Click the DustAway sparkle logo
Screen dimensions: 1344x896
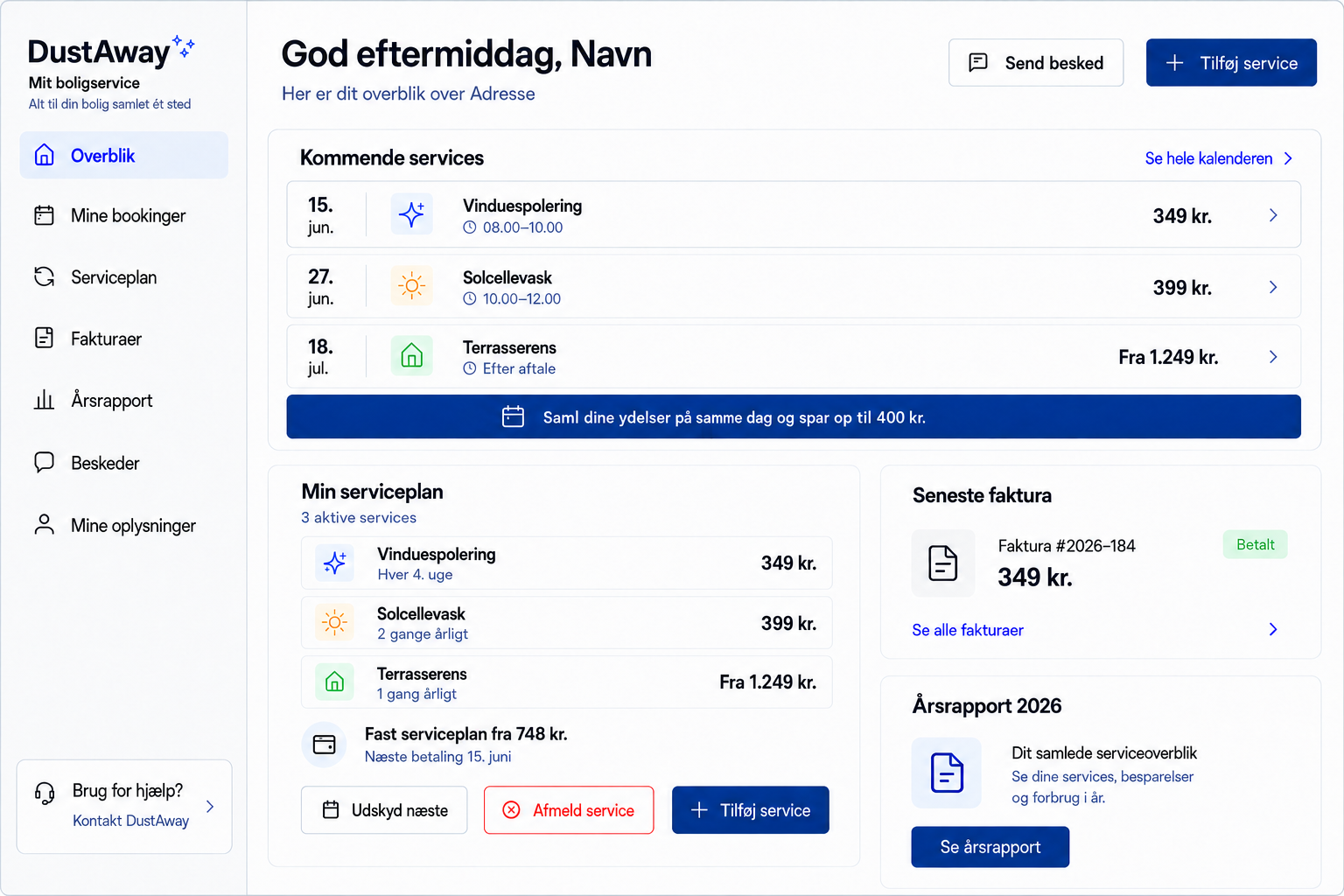tap(184, 47)
